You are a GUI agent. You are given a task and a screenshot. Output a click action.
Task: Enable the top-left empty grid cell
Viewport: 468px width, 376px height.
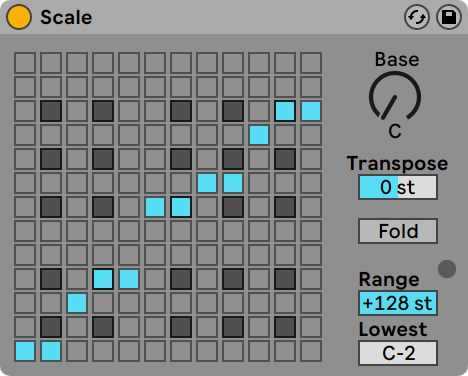tap(25, 63)
